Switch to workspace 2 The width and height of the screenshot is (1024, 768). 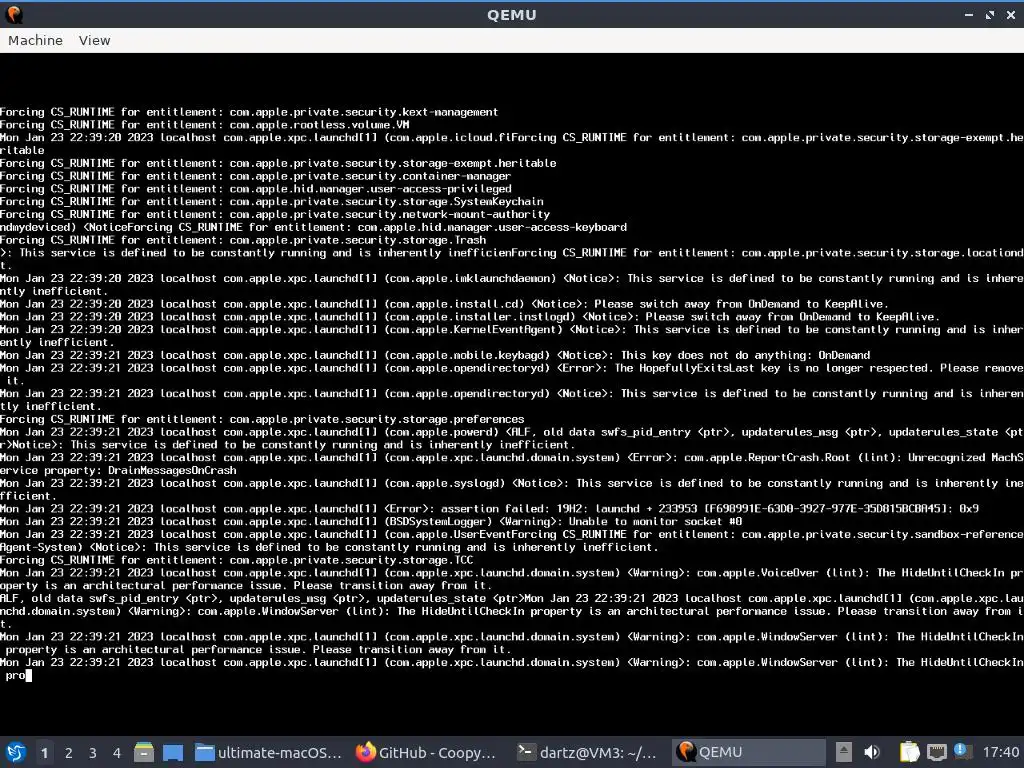click(69, 753)
